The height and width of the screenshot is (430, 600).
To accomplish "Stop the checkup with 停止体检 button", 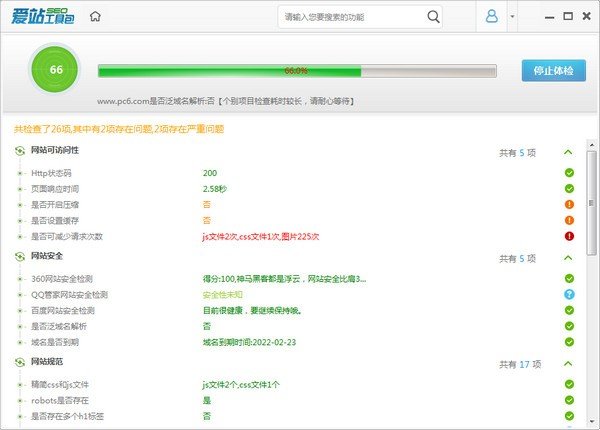I will coord(553,70).
